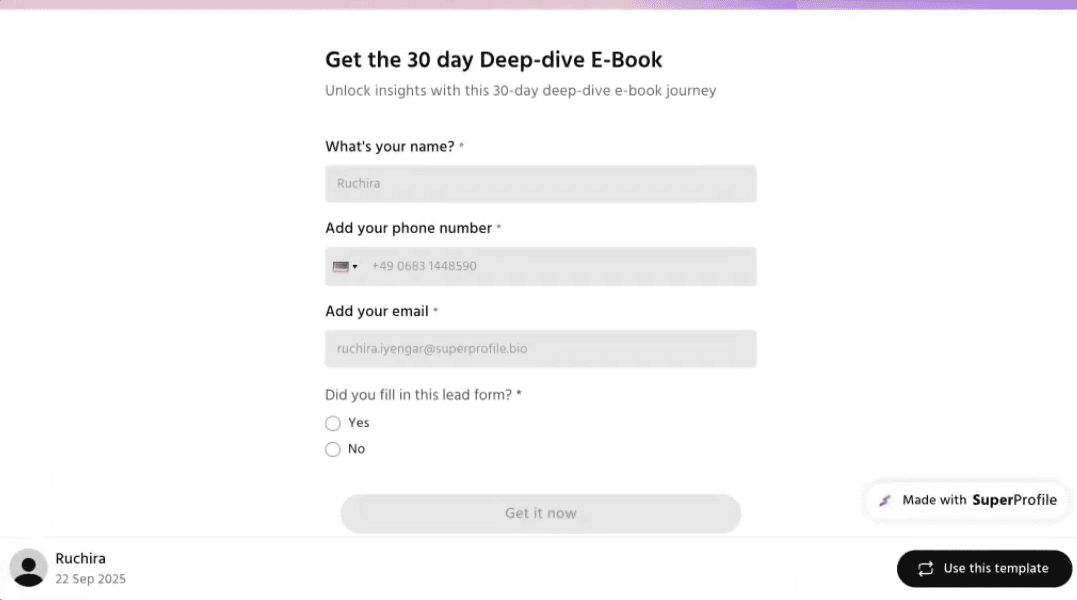Focus the What's your name input field
Image resolution: width=1077 pixels, height=600 pixels.
540,184
